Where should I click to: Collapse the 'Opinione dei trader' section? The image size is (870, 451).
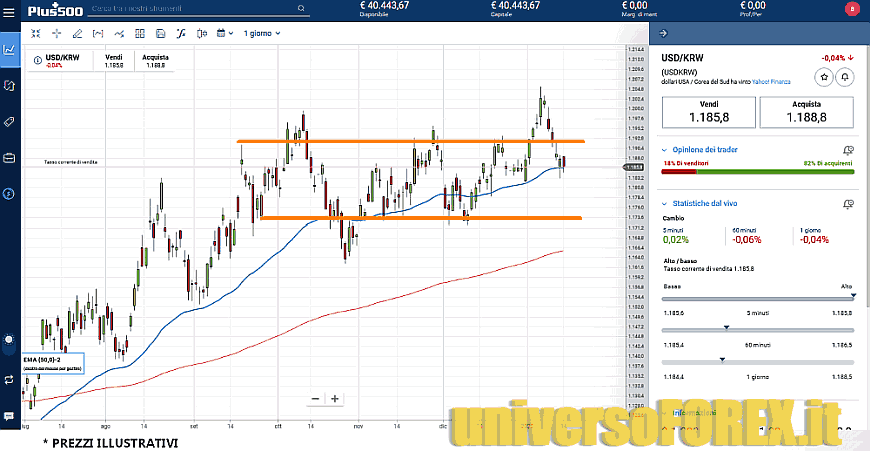[665, 150]
